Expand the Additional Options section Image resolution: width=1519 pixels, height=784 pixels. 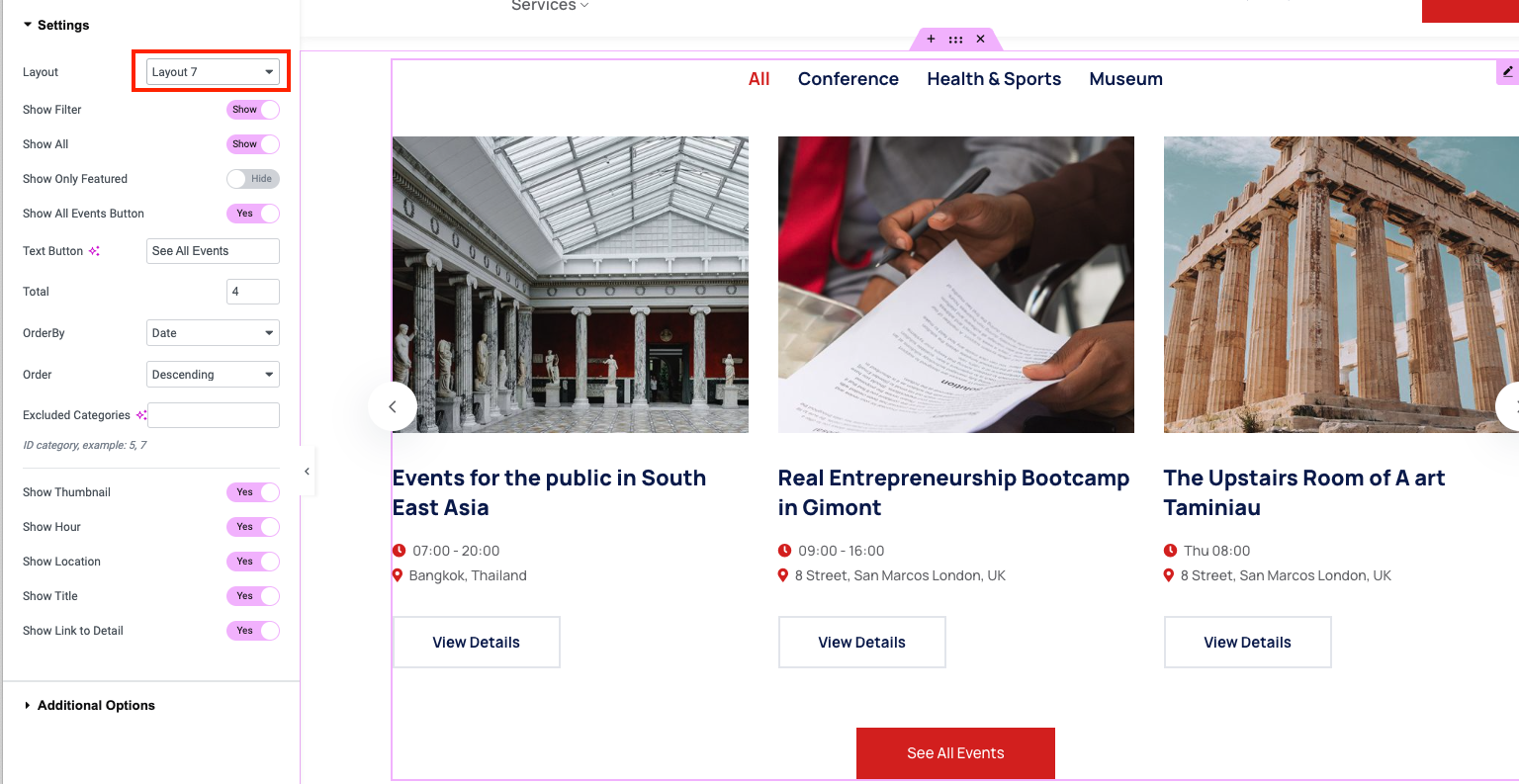tap(96, 706)
